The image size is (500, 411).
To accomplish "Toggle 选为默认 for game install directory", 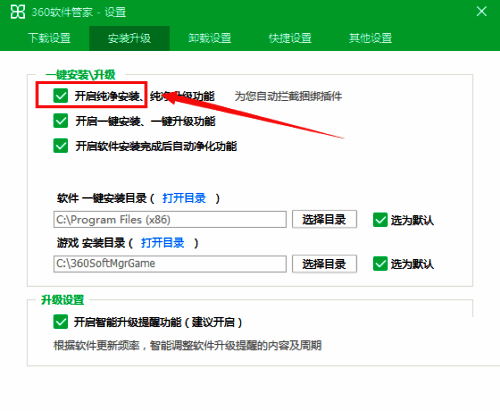I will (380, 264).
